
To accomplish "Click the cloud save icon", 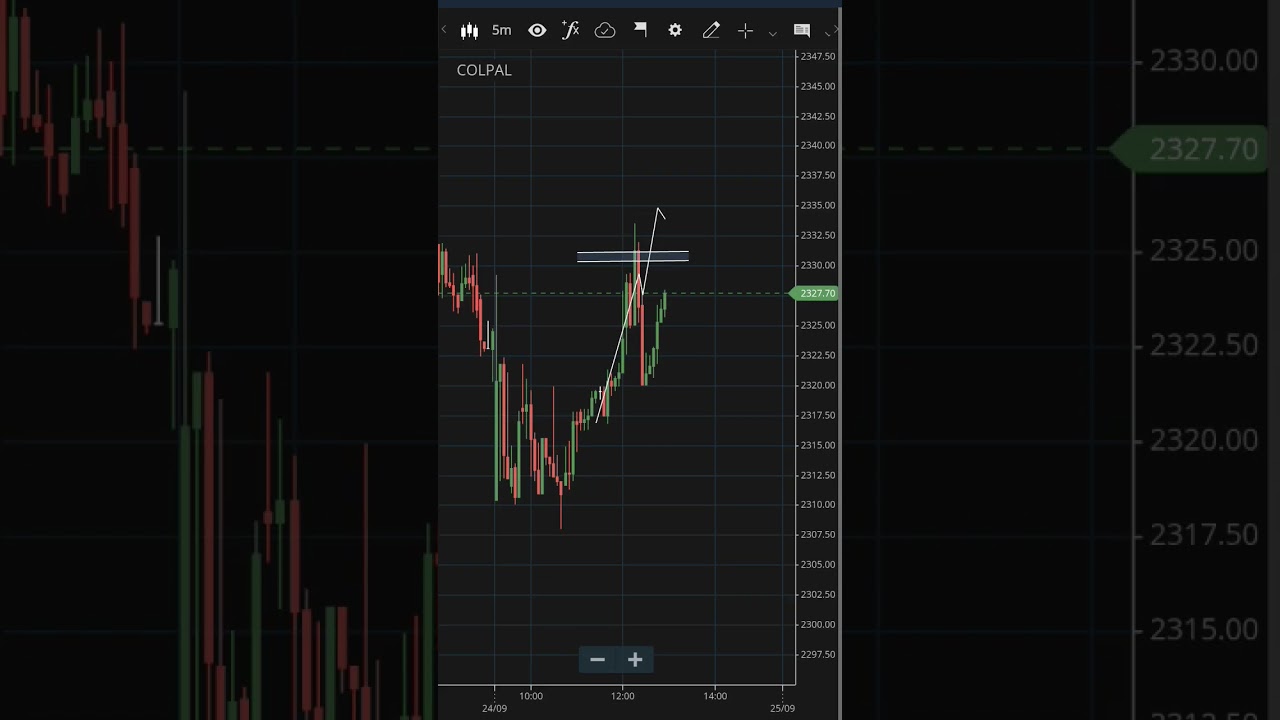I will click(605, 31).
